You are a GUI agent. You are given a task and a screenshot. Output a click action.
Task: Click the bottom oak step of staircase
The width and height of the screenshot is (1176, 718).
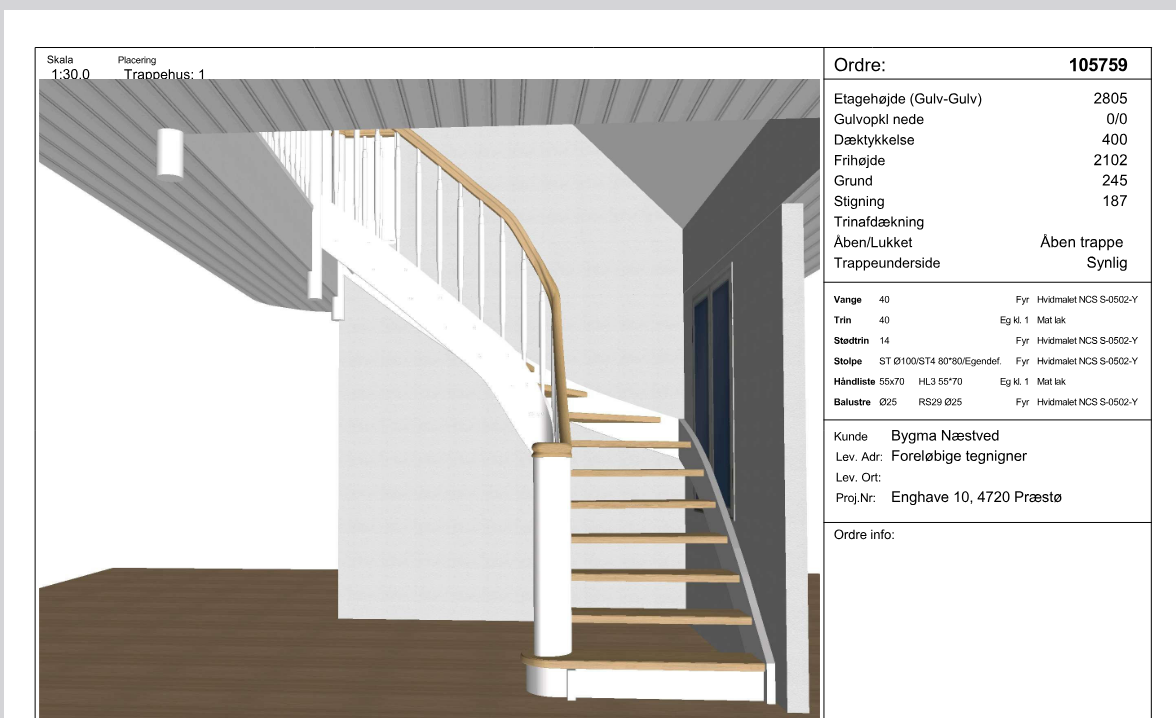pyautogui.click(x=640, y=663)
